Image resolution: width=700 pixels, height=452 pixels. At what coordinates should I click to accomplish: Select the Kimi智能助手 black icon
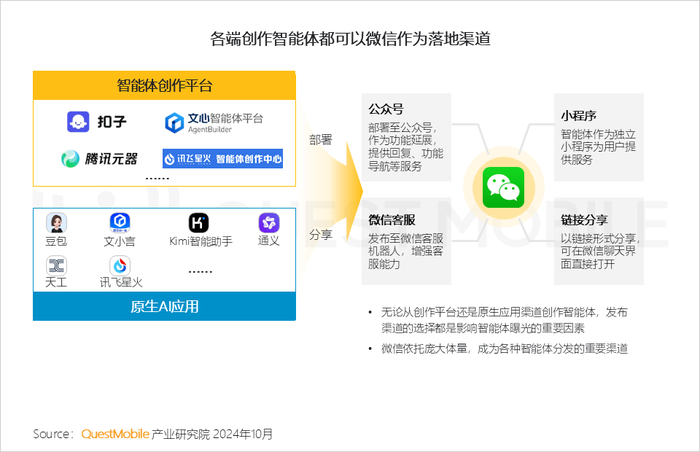coord(199,223)
